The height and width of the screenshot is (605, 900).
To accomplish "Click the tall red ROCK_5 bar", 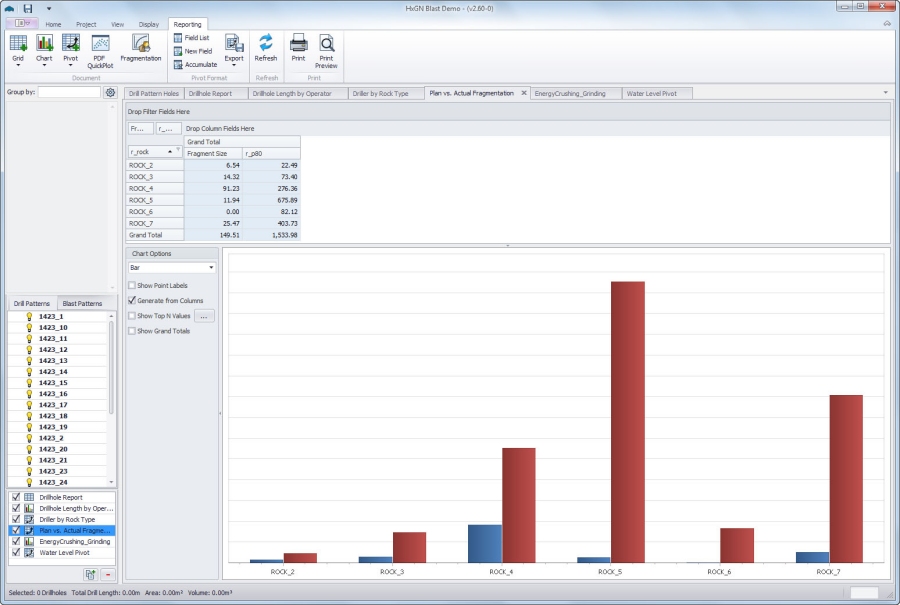I will 627,421.
